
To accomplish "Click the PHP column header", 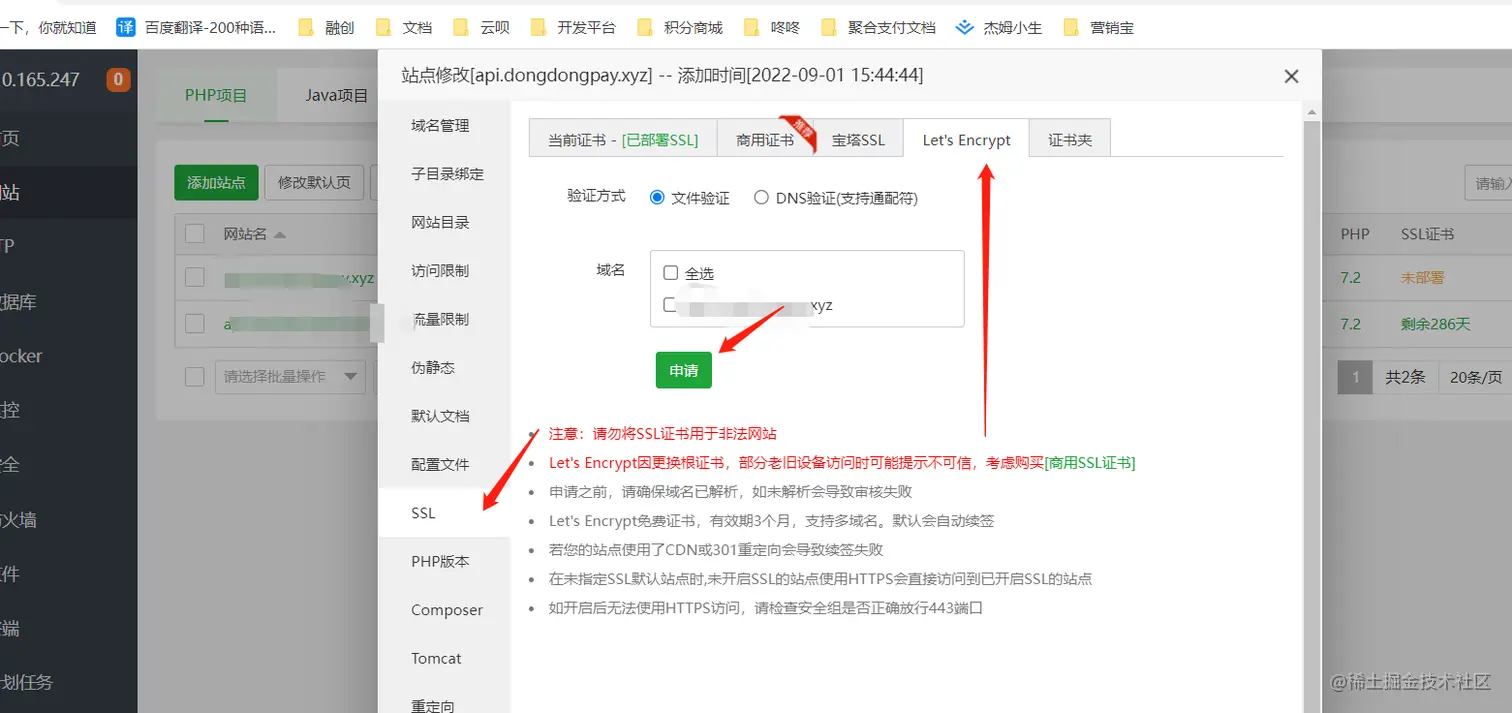I will pos(1355,234).
